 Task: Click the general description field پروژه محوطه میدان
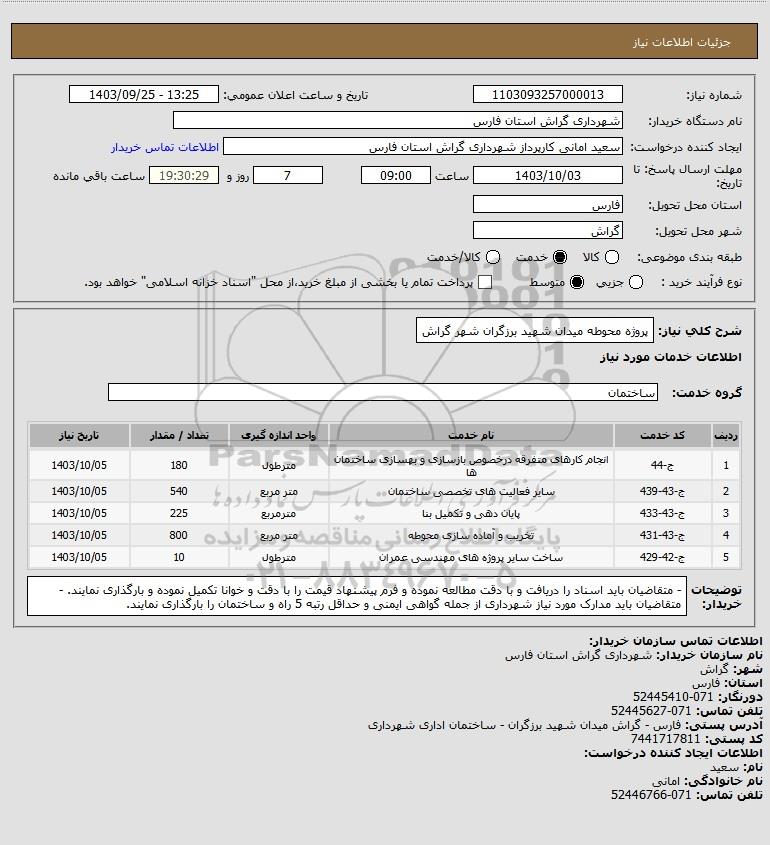[535, 330]
